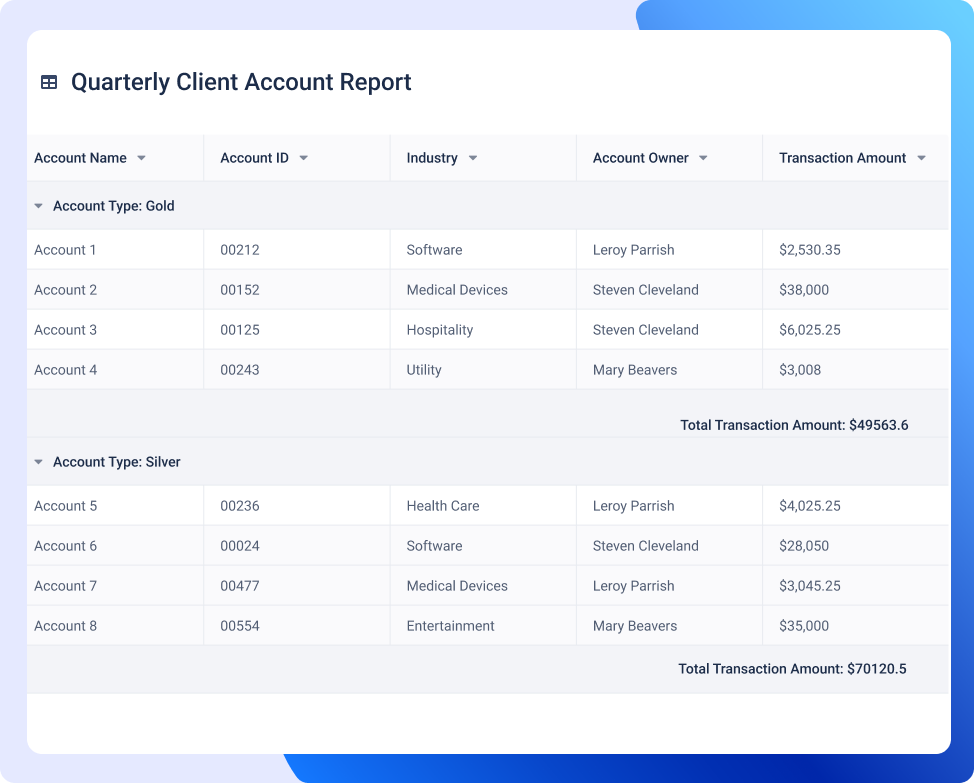Select the Account 8 name cell
This screenshot has width=974, height=783.
point(116,626)
